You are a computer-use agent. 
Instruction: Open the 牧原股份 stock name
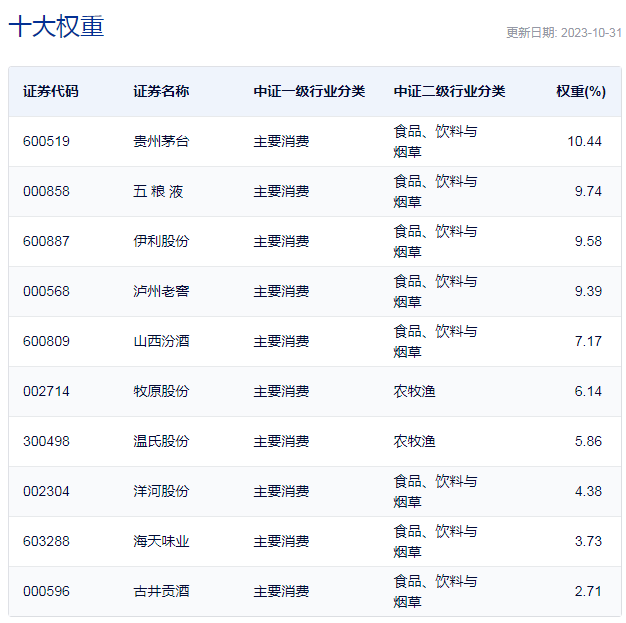coord(161,391)
